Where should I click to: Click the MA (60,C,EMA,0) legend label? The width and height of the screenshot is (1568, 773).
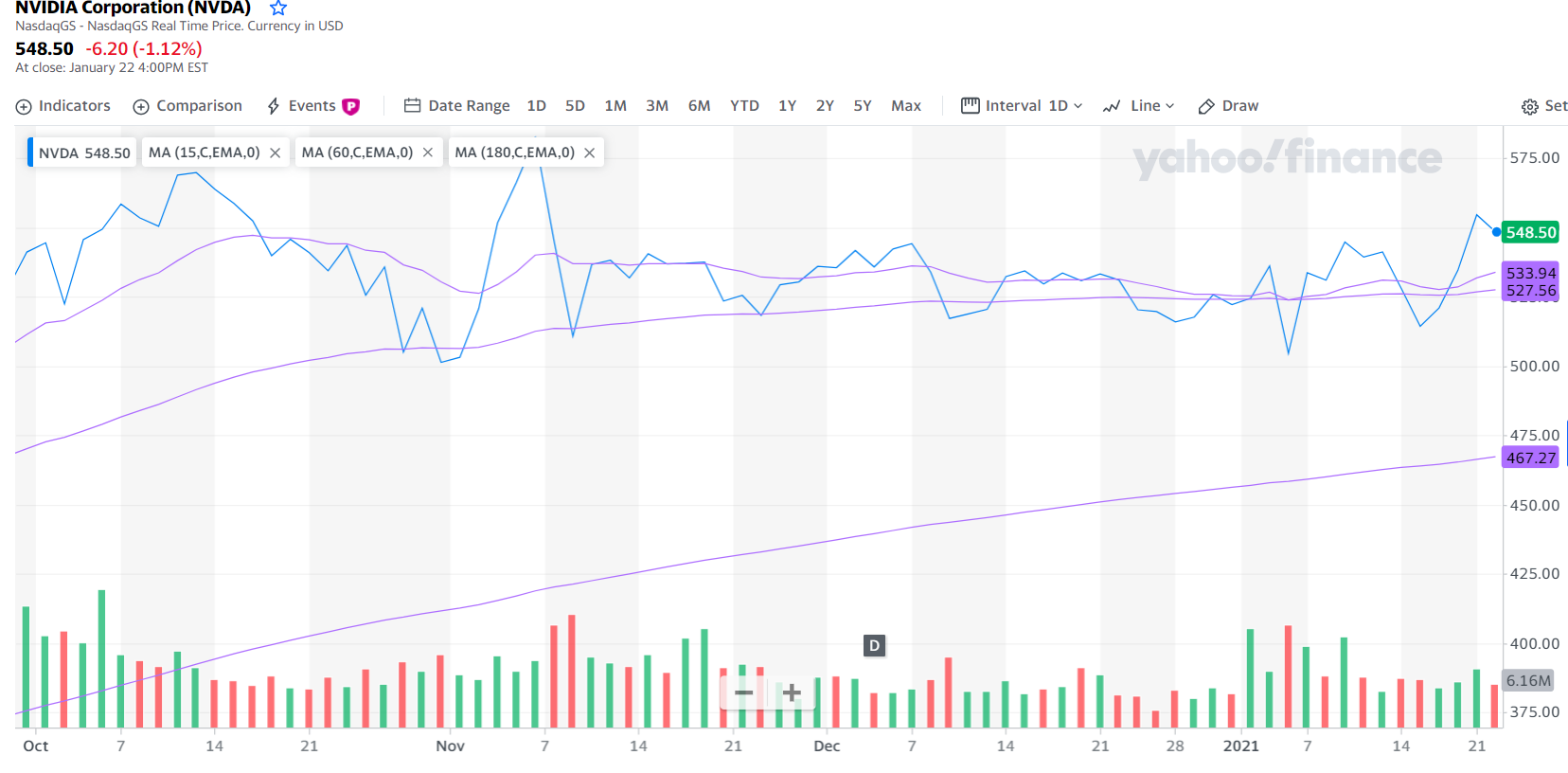pos(357,153)
